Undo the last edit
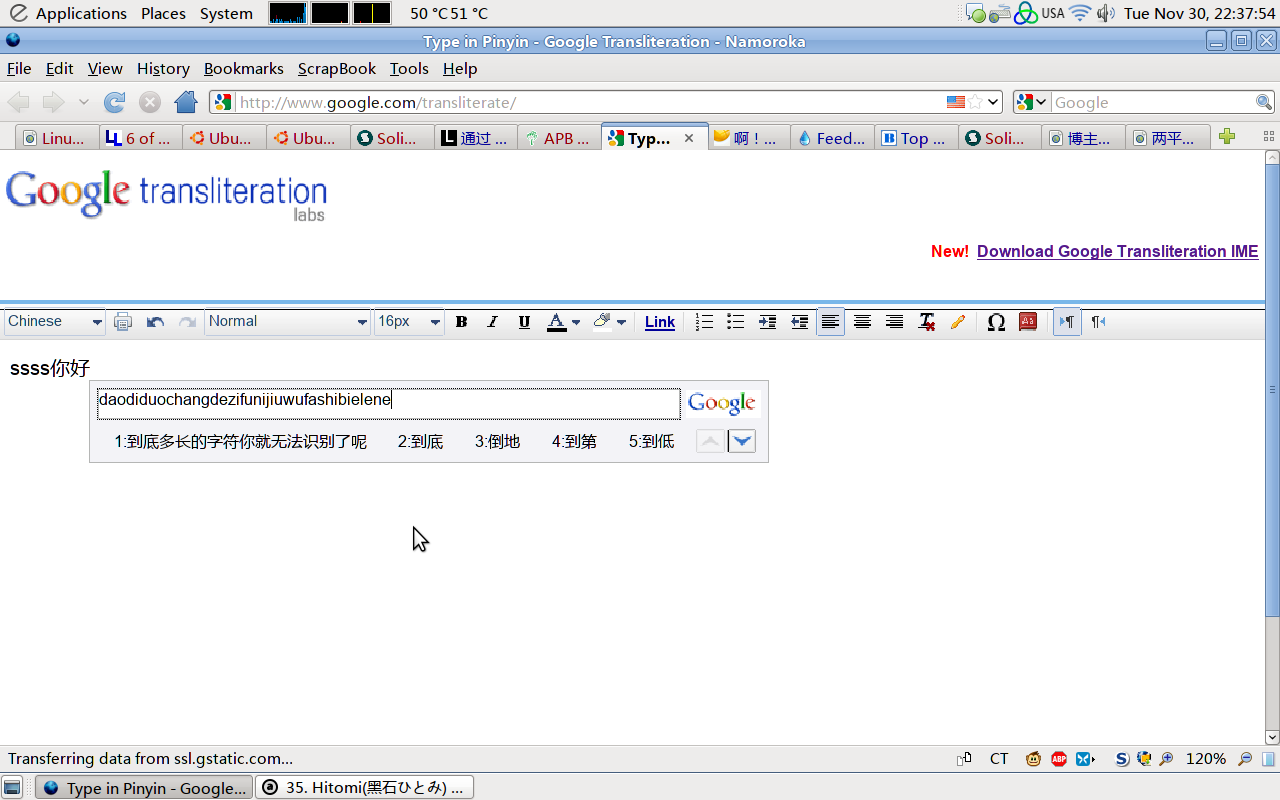The height and width of the screenshot is (800, 1280). [x=155, y=322]
